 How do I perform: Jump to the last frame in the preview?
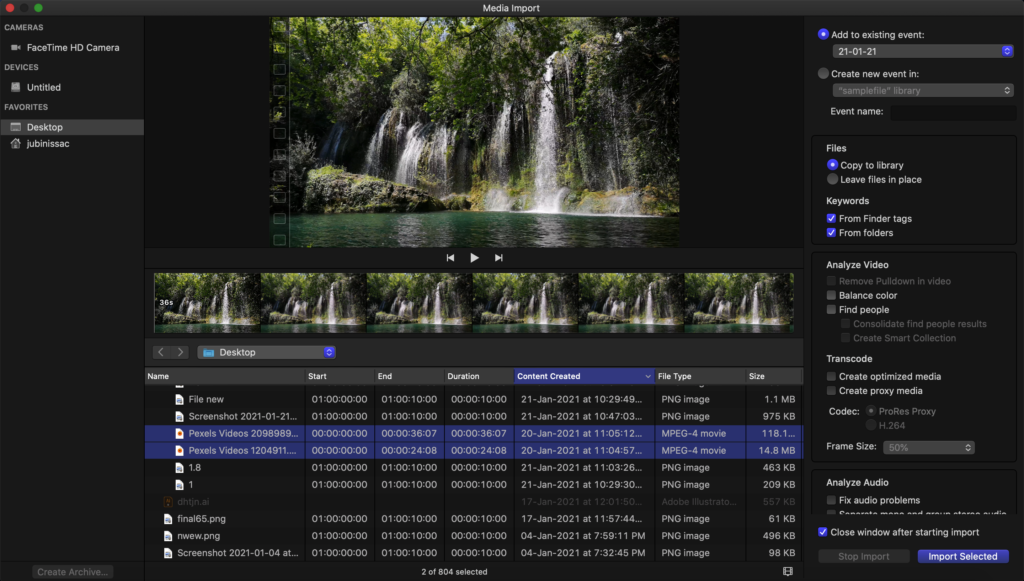[498, 257]
